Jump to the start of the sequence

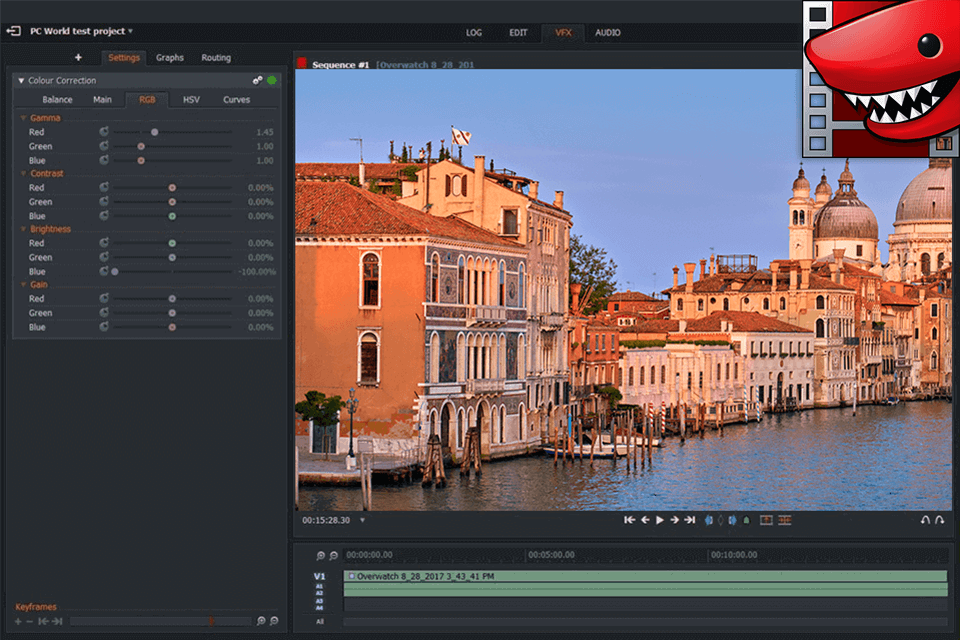click(x=629, y=520)
